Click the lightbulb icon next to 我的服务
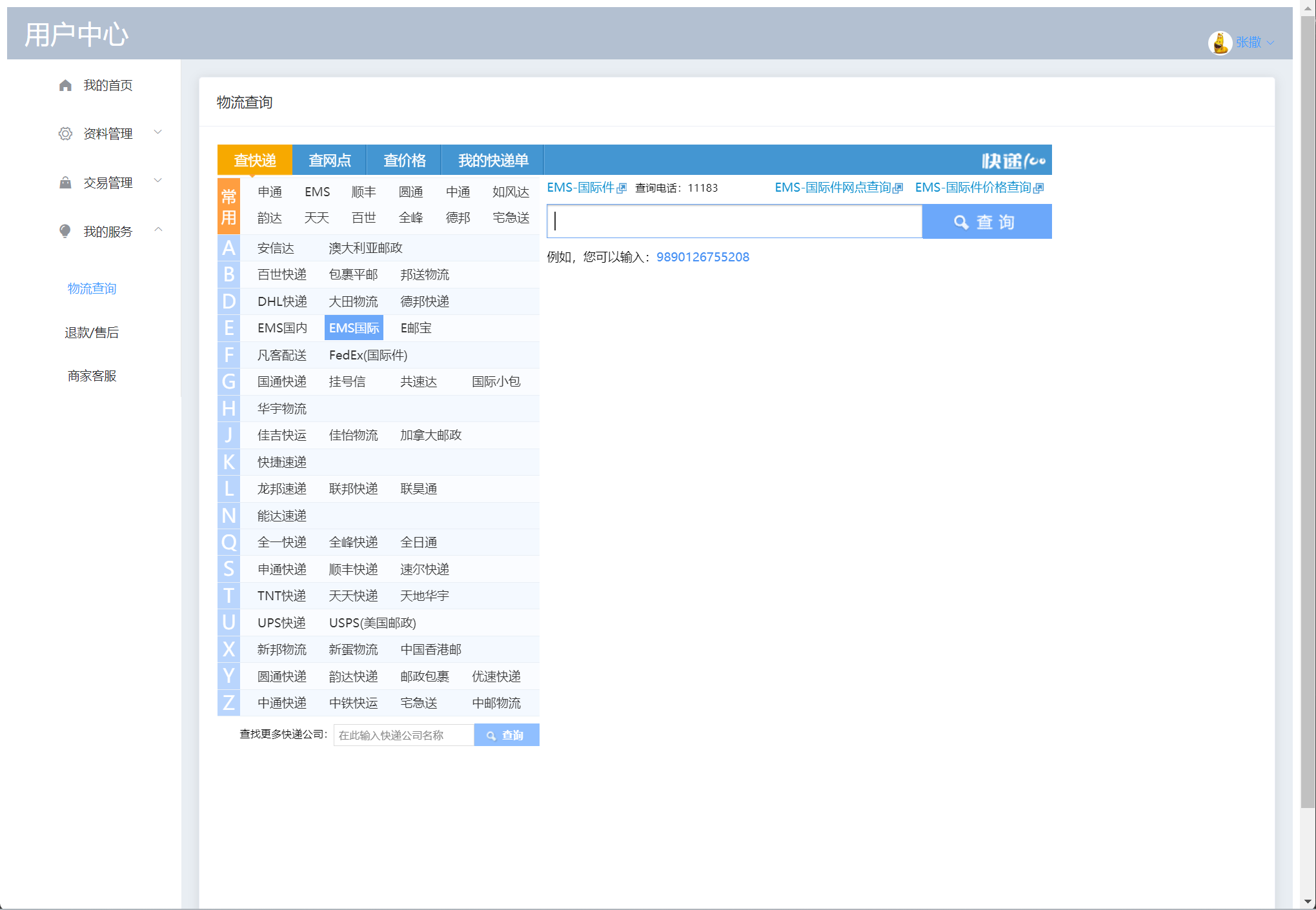Image resolution: width=1316 pixels, height=910 pixels. 65,231
